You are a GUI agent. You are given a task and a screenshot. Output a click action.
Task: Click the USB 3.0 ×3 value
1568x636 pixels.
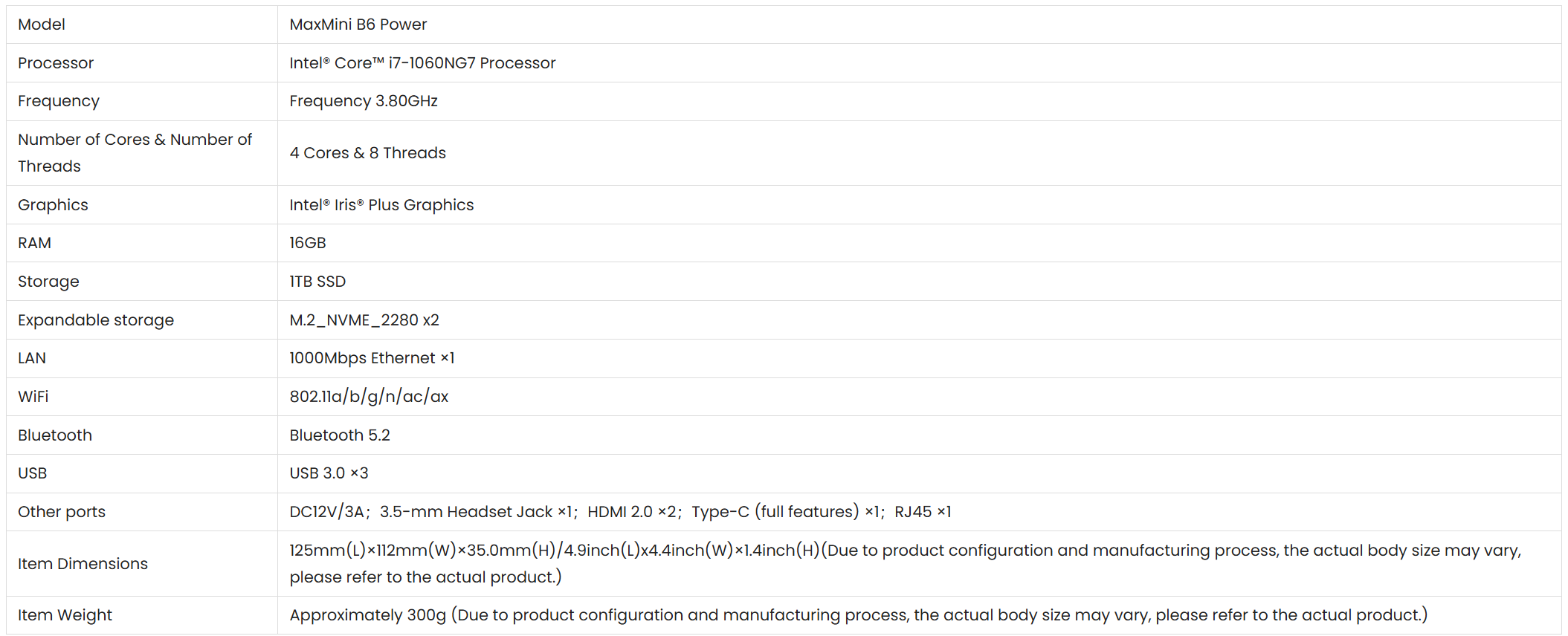[x=329, y=473]
